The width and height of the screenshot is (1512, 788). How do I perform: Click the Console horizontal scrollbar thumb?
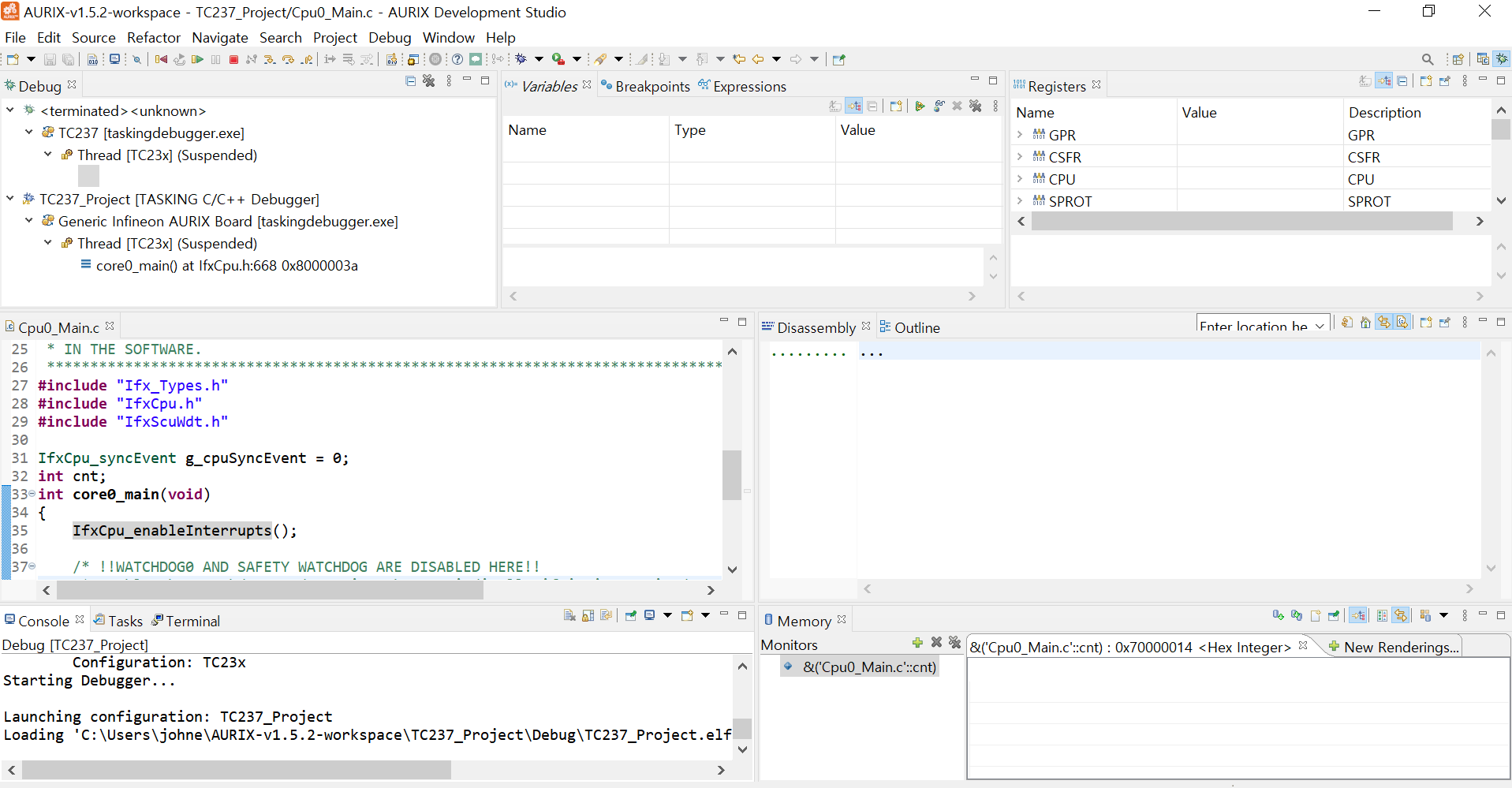[x=237, y=770]
